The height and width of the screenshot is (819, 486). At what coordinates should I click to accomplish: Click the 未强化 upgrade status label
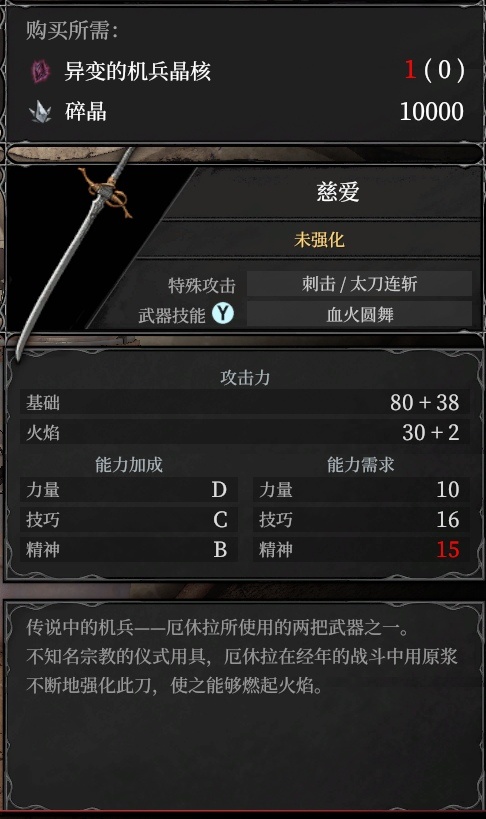tap(319, 240)
